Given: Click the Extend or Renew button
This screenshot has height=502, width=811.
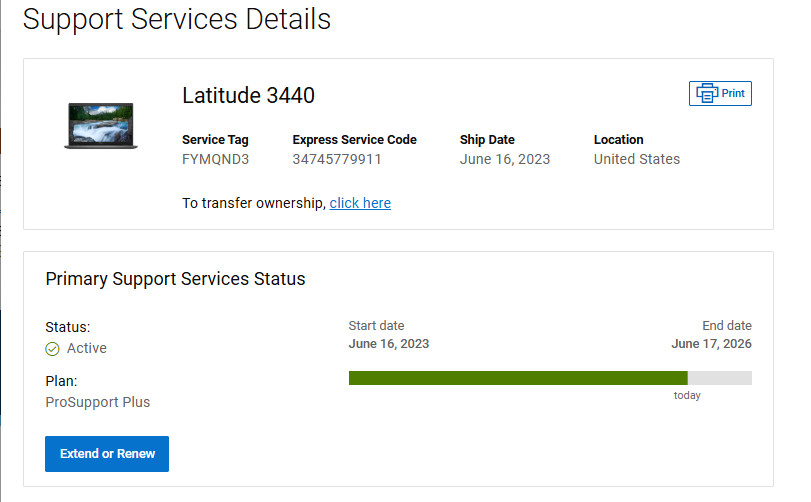Looking at the screenshot, I should (x=107, y=454).
